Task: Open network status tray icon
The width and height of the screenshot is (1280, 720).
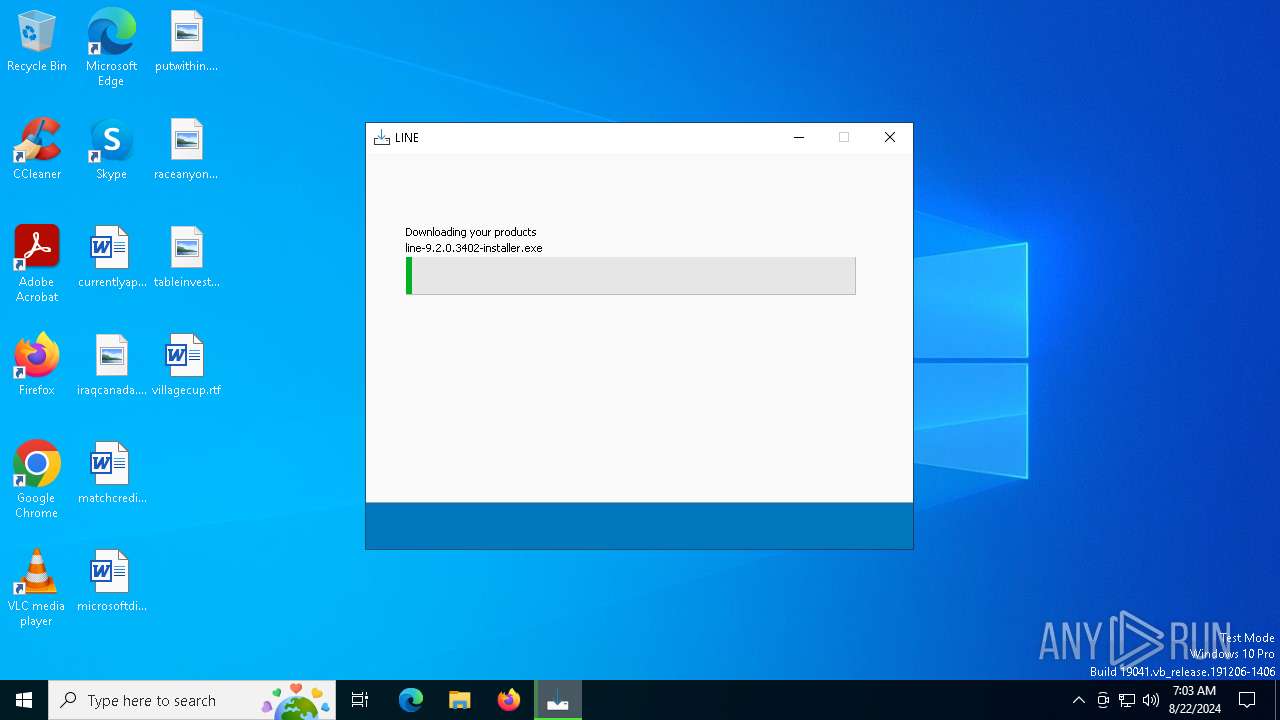Action: (1127, 700)
